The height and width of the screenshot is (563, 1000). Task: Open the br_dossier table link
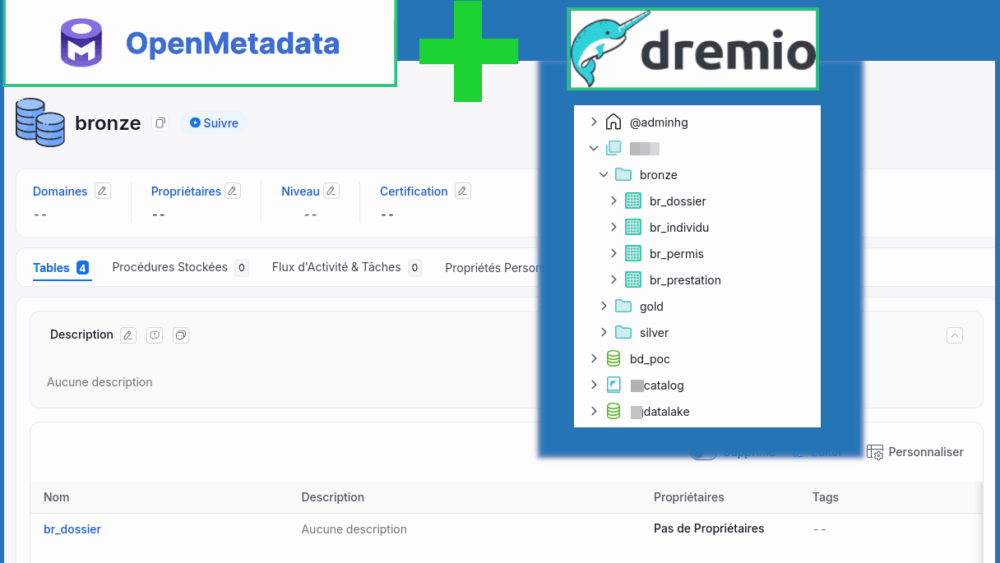point(72,529)
